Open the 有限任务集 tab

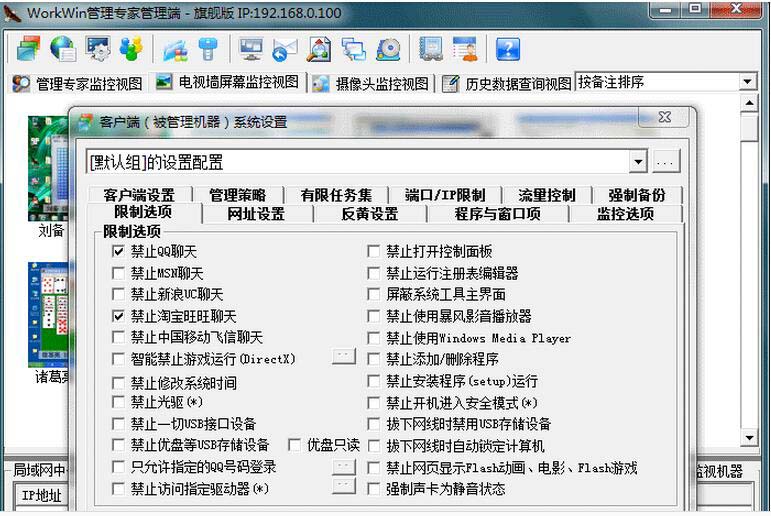pyautogui.click(x=336, y=195)
